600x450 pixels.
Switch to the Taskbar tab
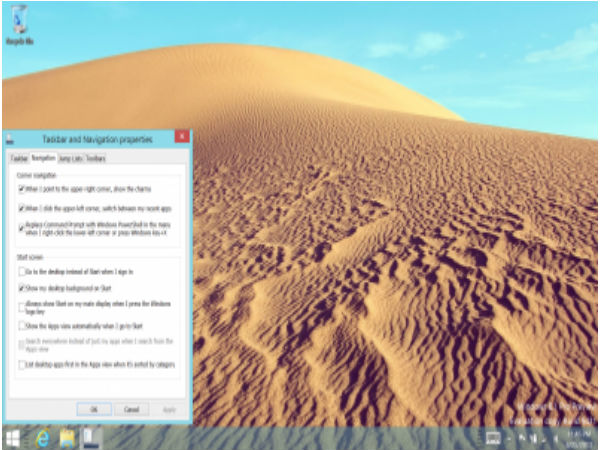19,158
